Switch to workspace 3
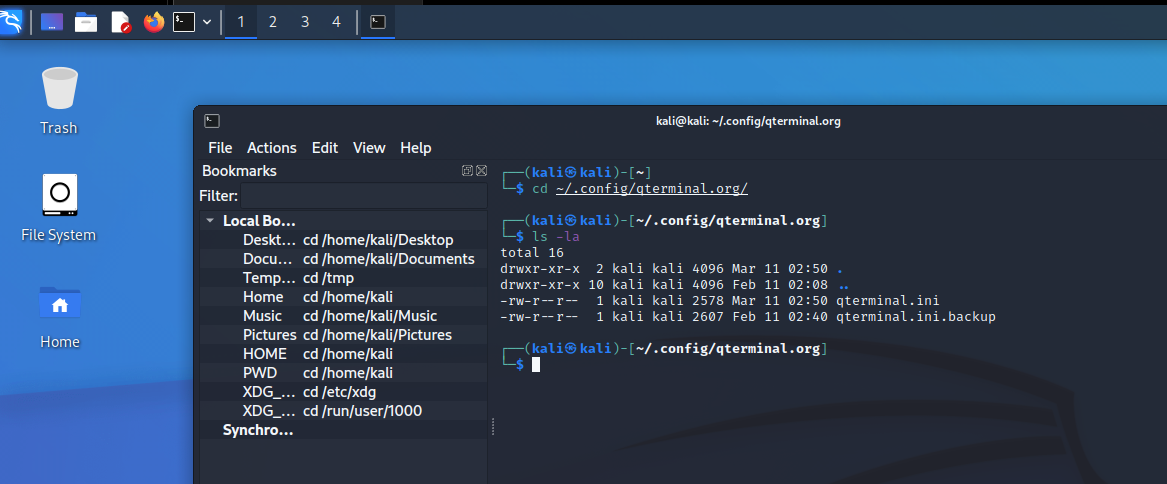The height and width of the screenshot is (484, 1167). click(305, 21)
